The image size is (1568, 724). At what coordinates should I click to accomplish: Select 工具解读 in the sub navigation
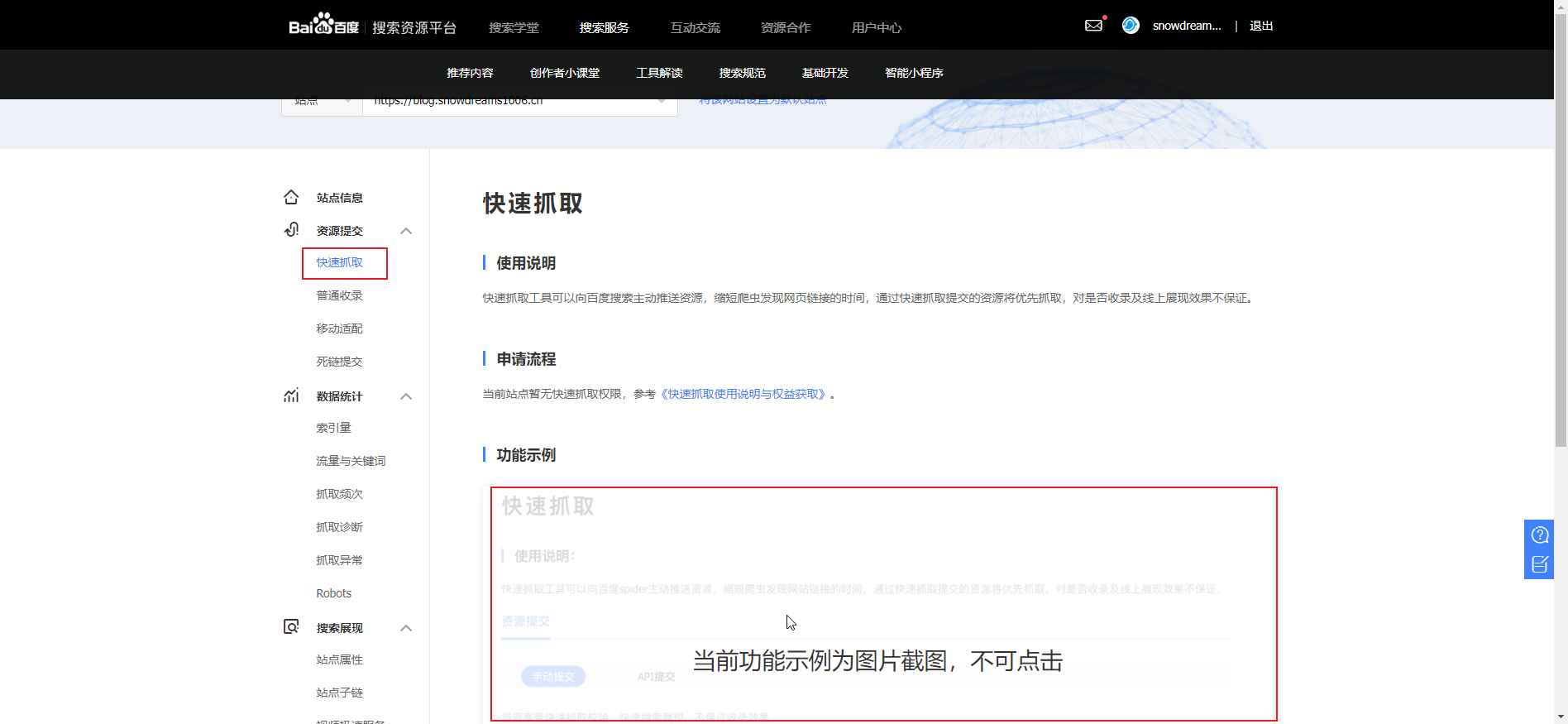click(659, 73)
